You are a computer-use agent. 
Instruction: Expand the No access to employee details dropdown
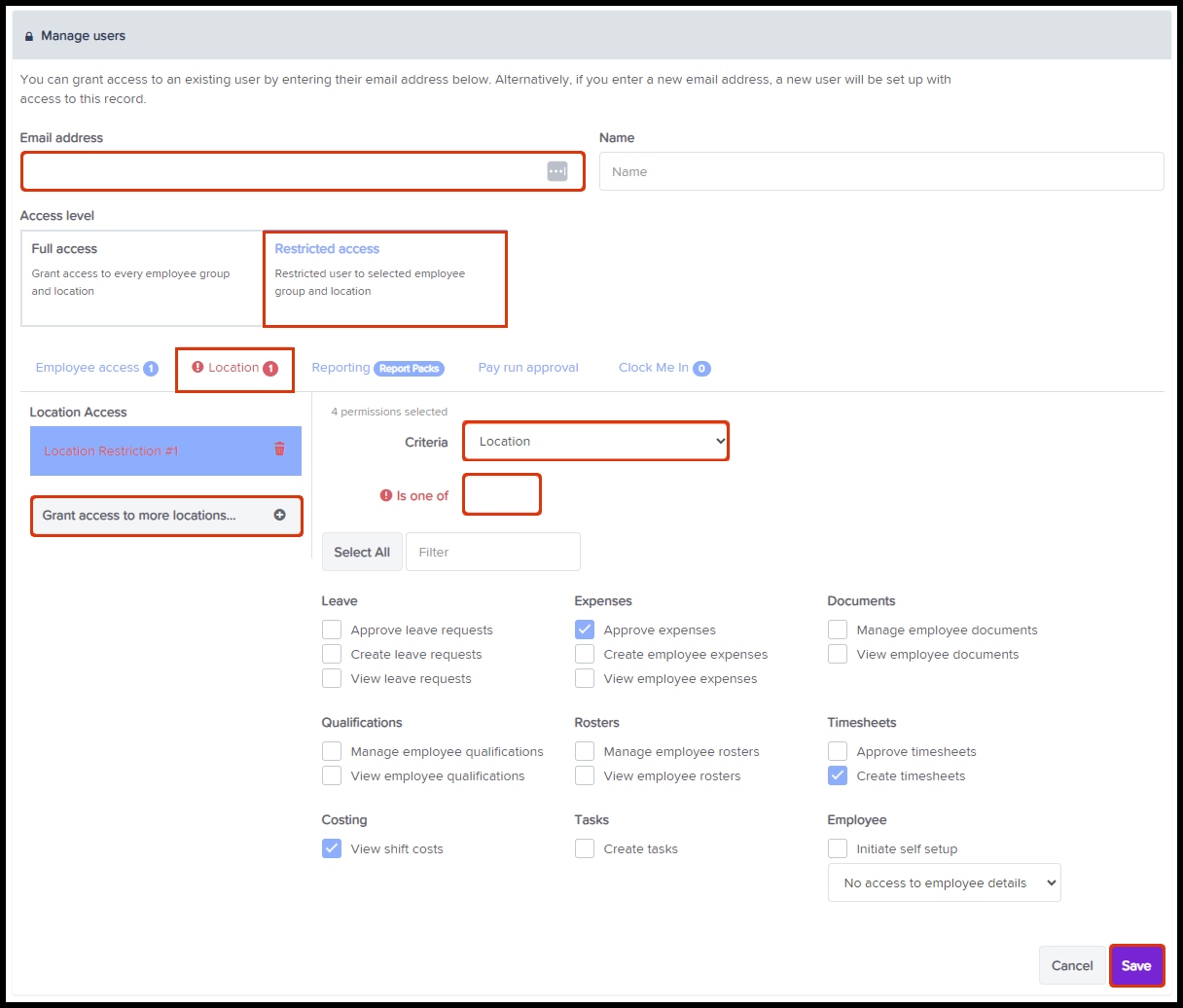click(x=944, y=882)
